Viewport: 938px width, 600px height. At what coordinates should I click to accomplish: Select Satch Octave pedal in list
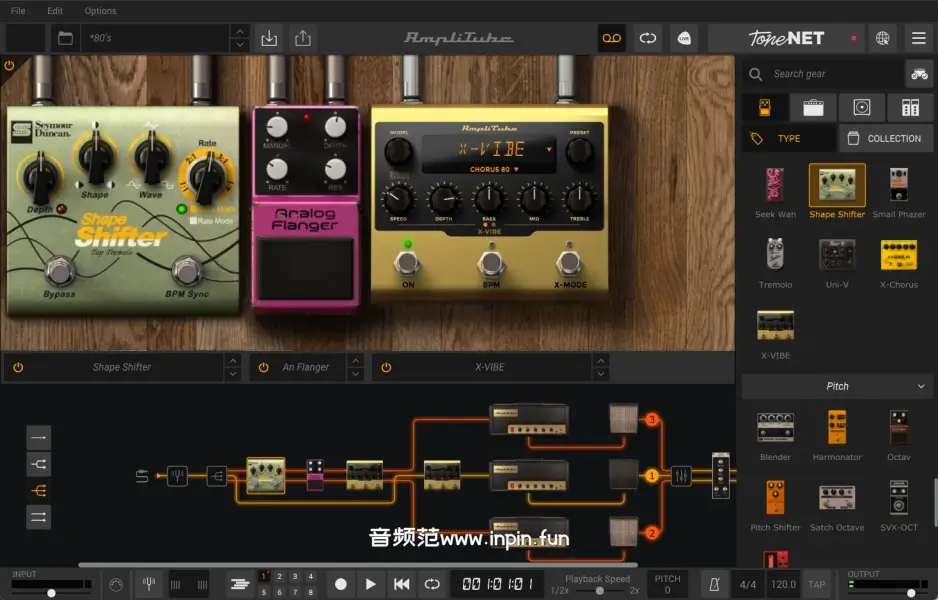point(837,505)
